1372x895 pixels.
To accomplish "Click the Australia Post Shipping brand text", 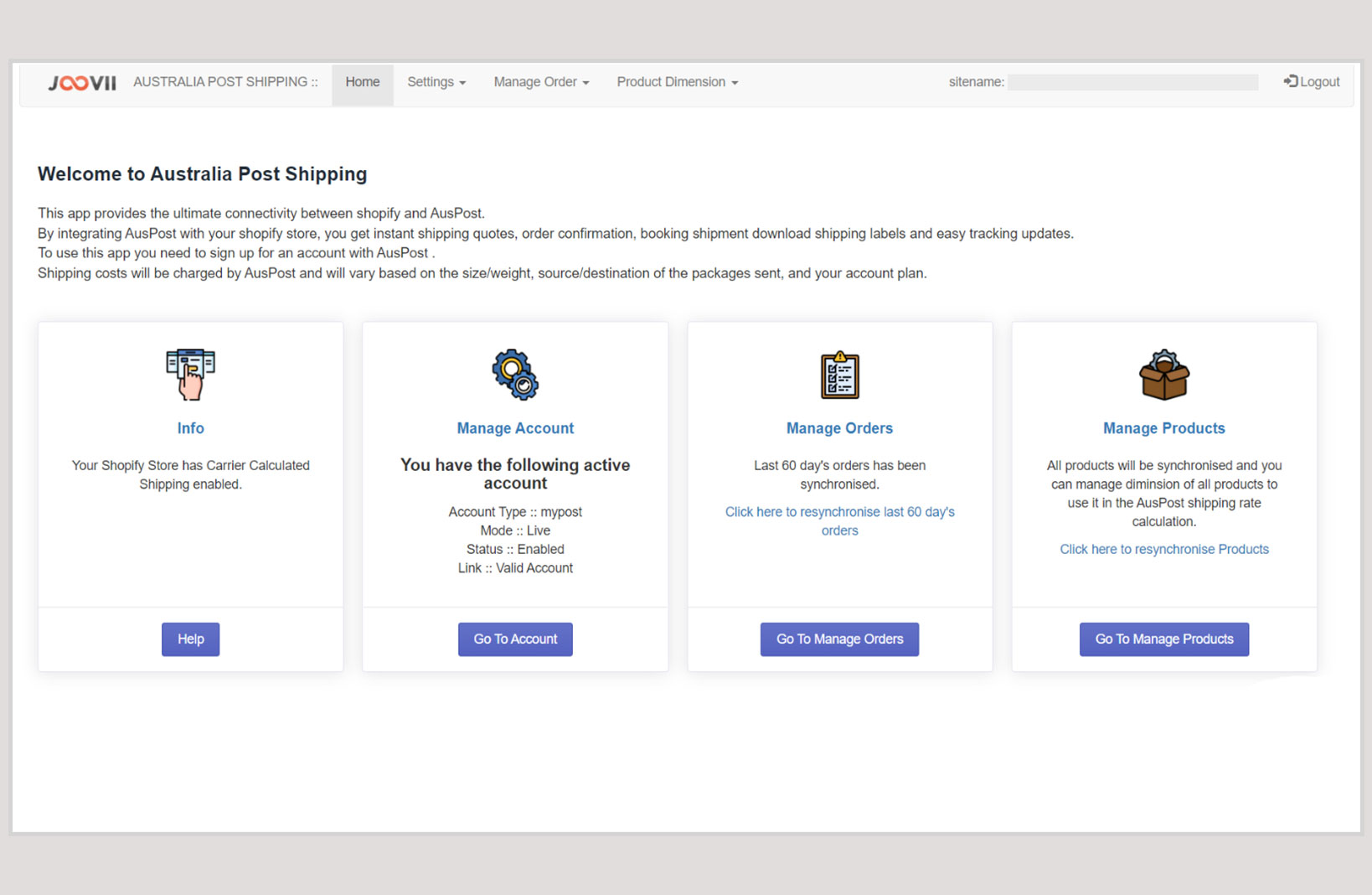I will click(225, 82).
